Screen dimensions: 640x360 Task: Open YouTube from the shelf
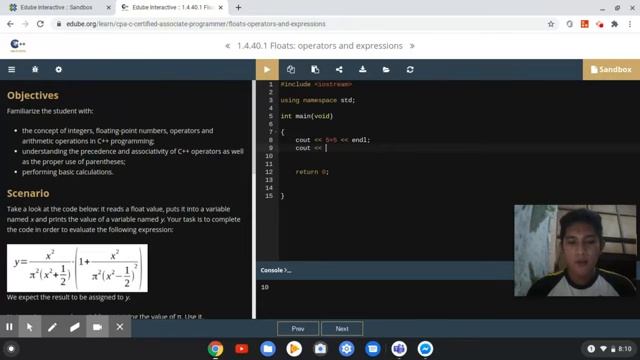click(242, 349)
